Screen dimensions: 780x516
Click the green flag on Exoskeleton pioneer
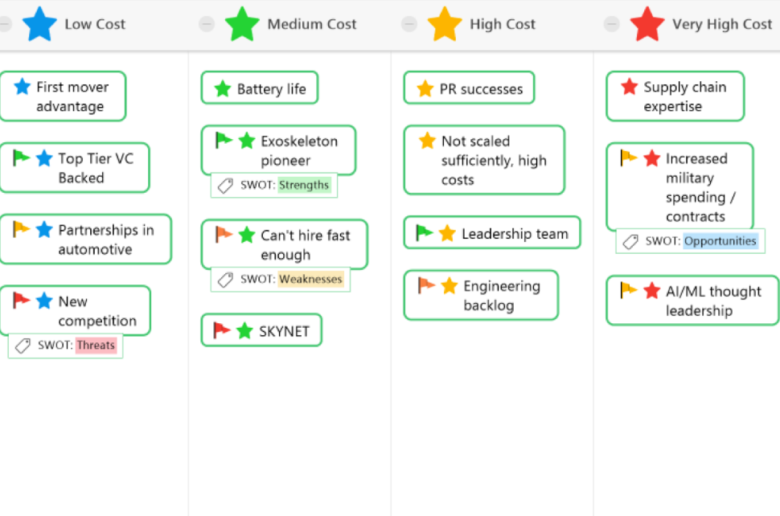pyautogui.click(x=224, y=140)
